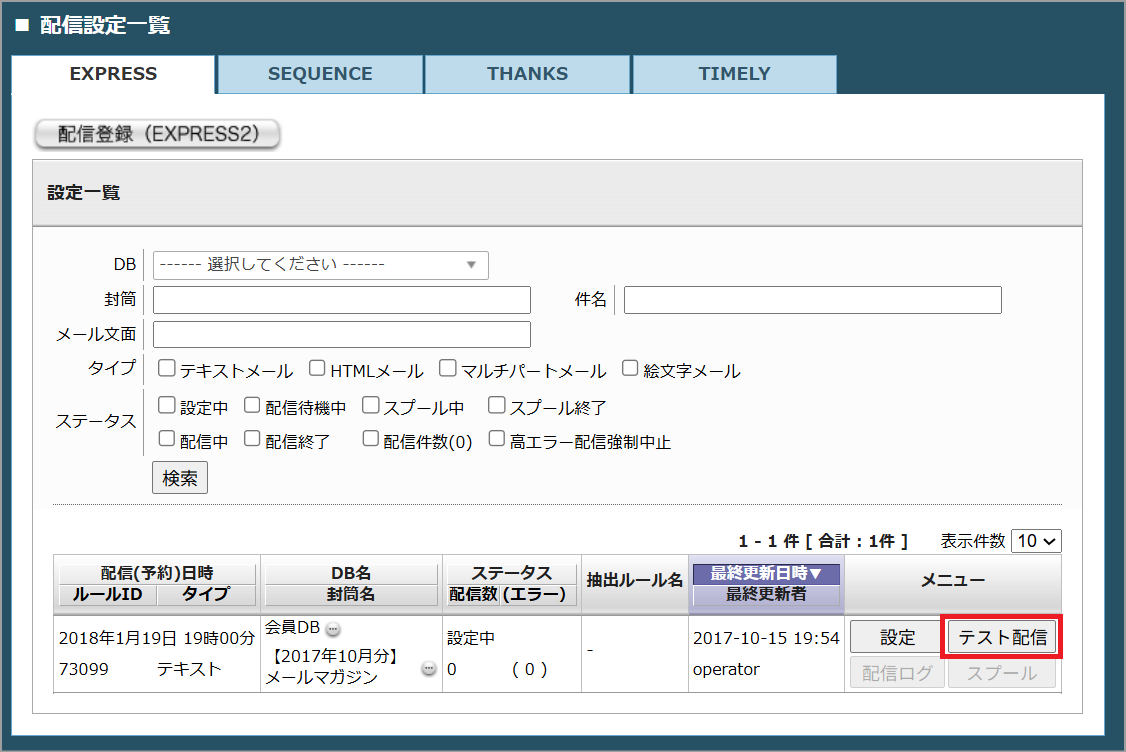
Task: Open 設定 for rule 73099
Action: [x=897, y=637]
